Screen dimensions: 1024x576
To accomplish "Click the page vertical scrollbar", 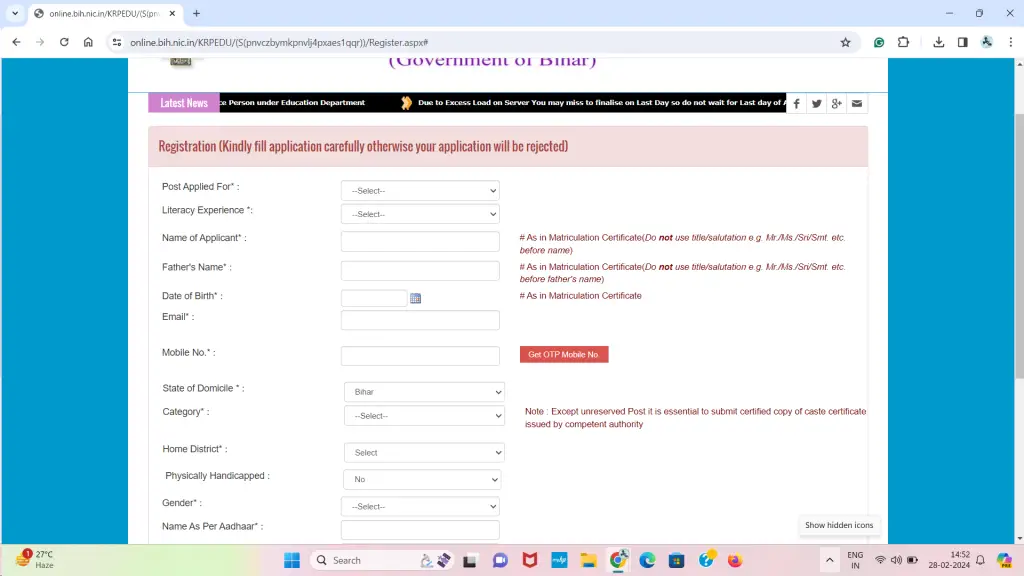I will pyautogui.click(x=1019, y=245).
